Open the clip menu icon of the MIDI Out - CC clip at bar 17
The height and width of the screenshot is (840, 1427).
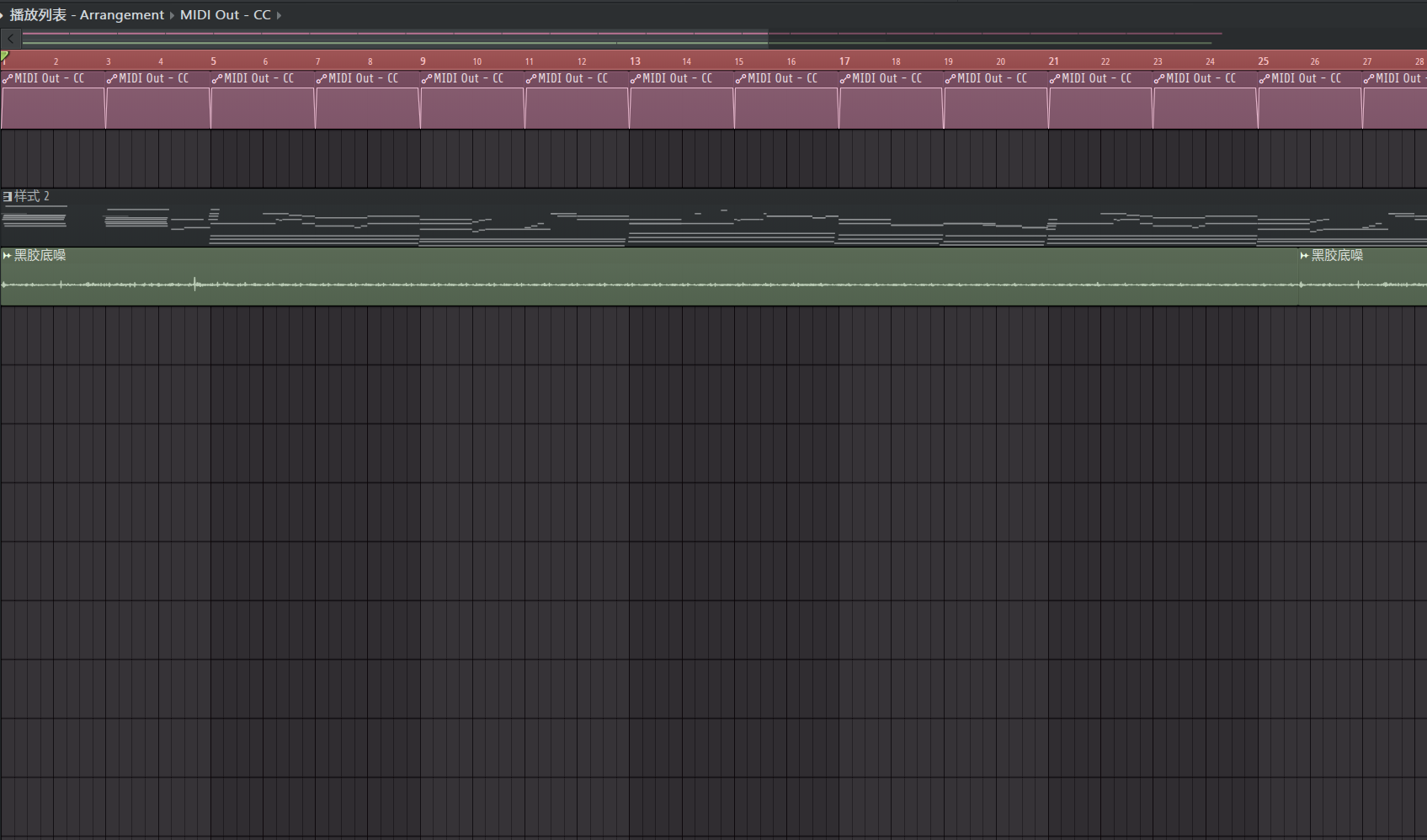pyautogui.click(x=845, y=79)
